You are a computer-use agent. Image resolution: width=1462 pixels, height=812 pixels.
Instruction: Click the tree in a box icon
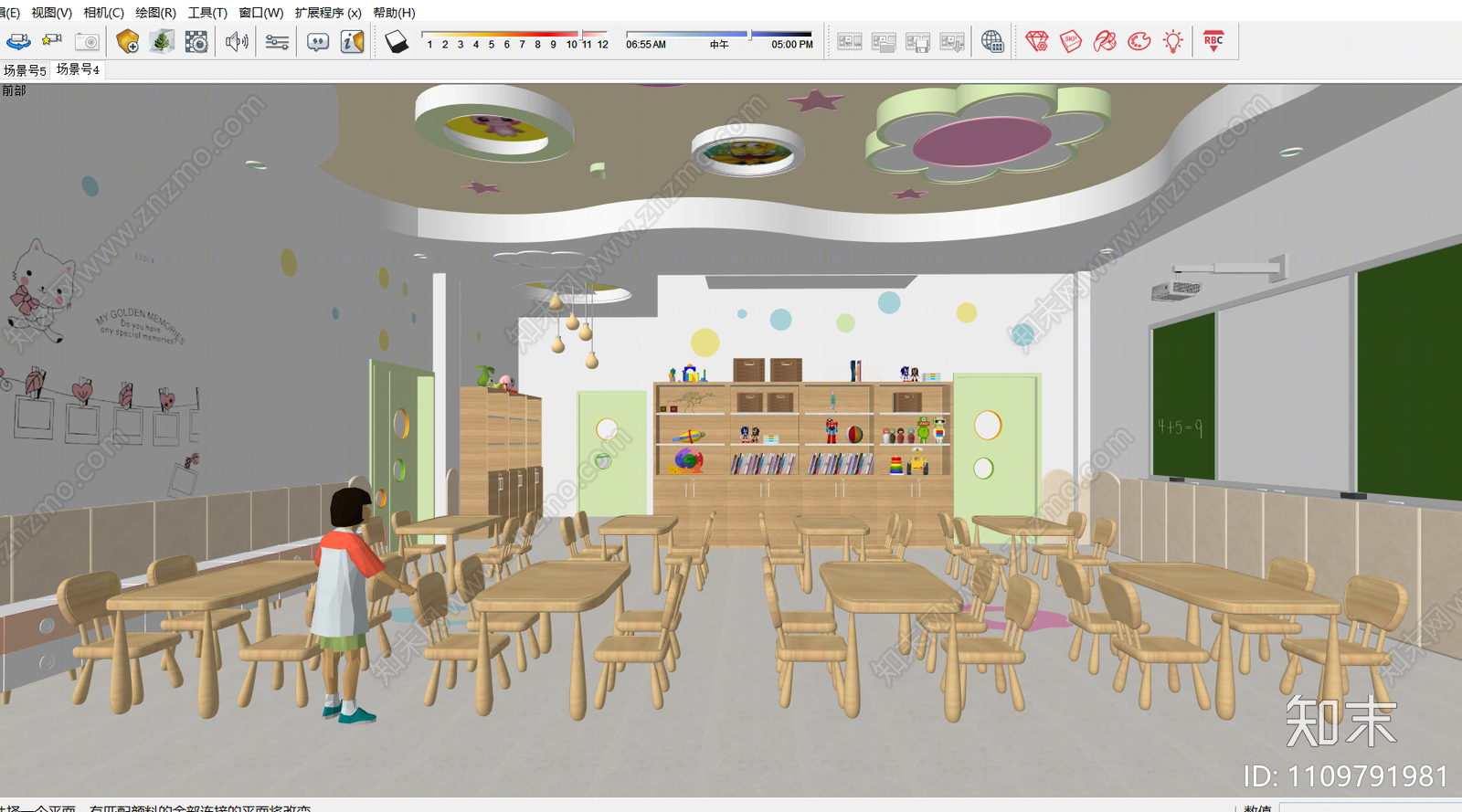click(x=162, y=41)
